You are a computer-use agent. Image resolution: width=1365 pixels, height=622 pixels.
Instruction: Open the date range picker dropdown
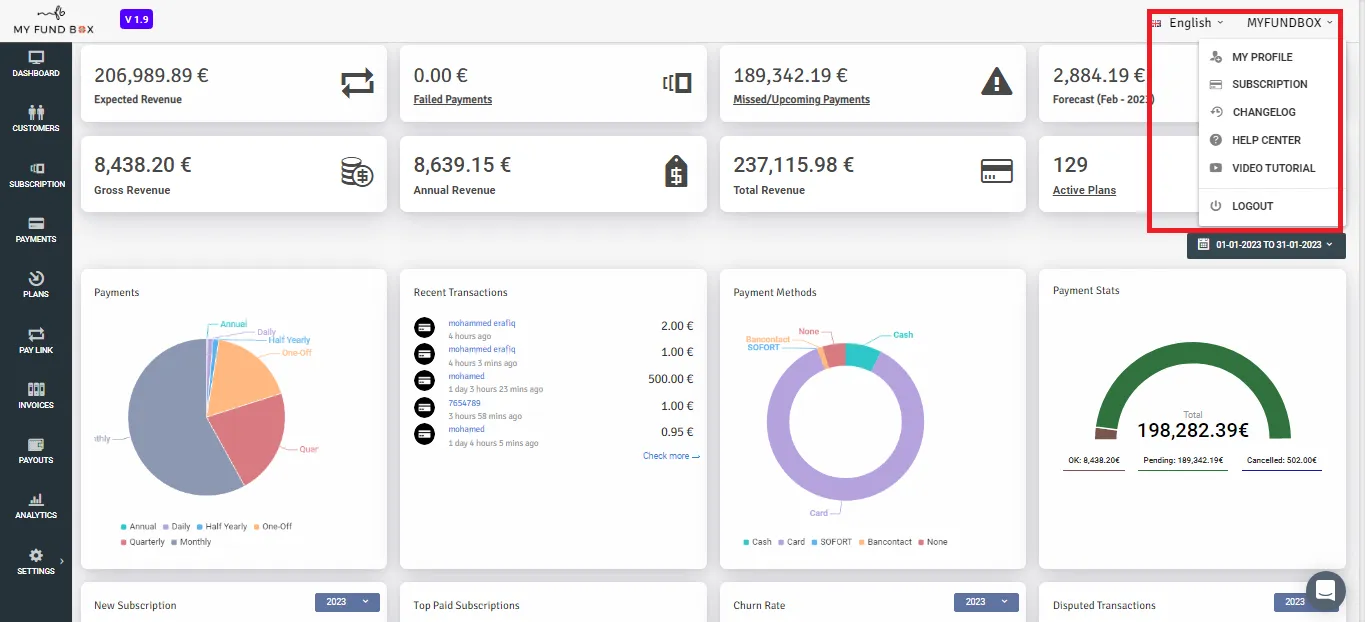pyautogui.click(x=1266, y=245)
